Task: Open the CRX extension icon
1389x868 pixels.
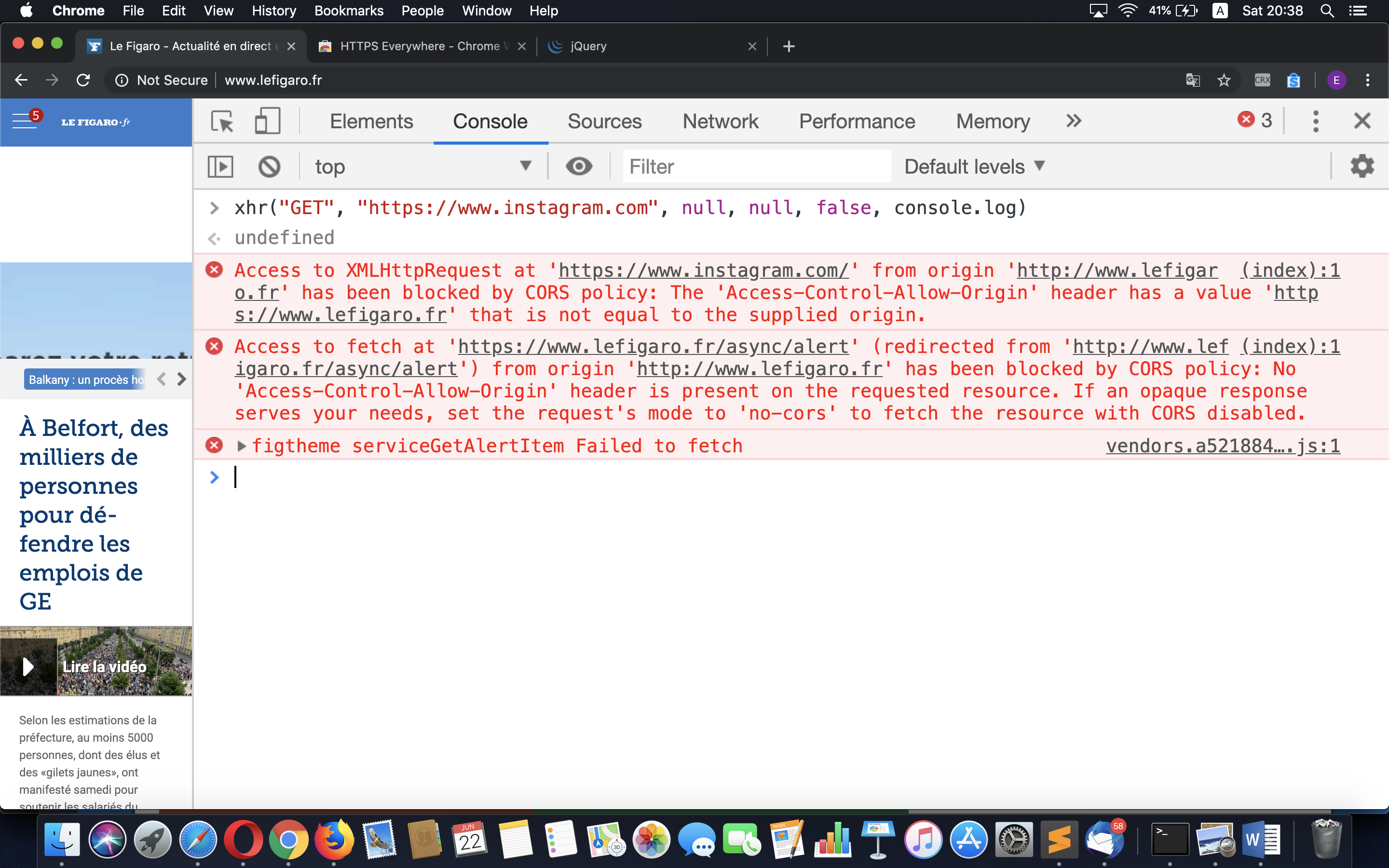Action: click(1262, 80)
